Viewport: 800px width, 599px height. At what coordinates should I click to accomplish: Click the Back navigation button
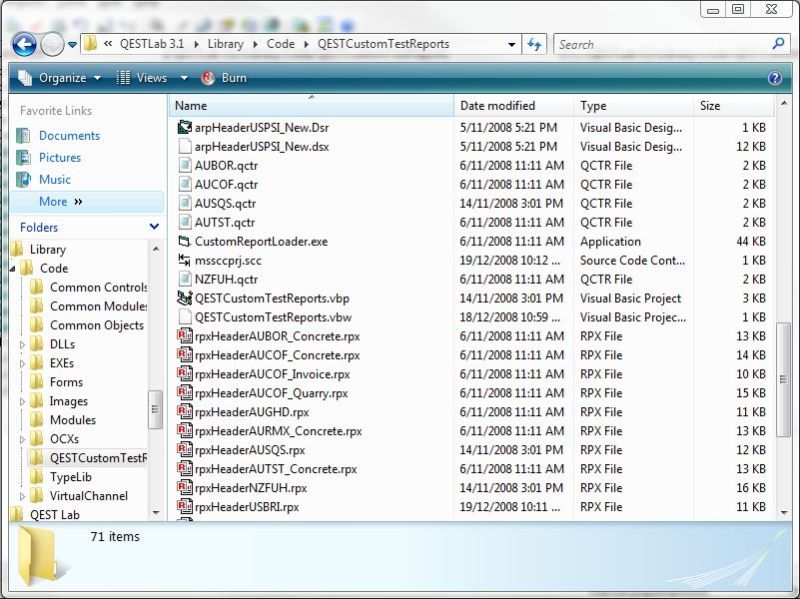tap(22, 44)
